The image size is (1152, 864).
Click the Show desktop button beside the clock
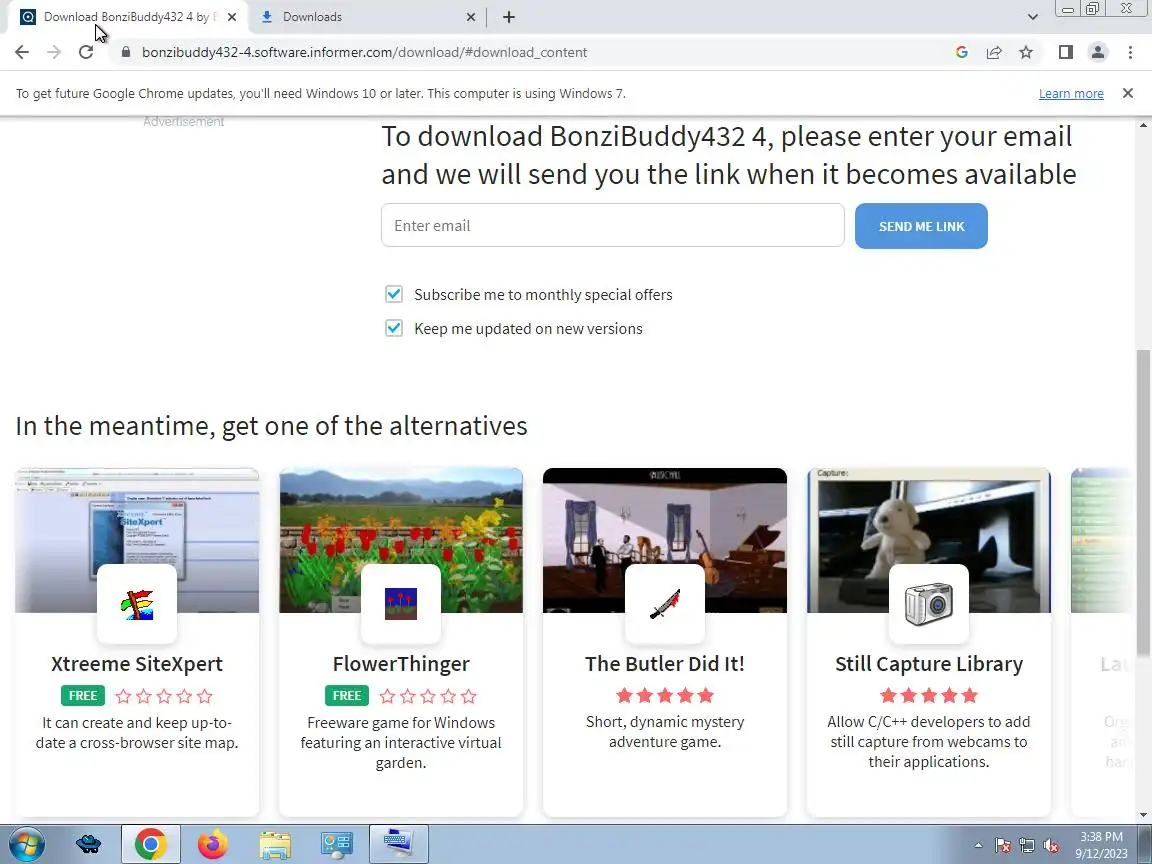[1145, 844]
